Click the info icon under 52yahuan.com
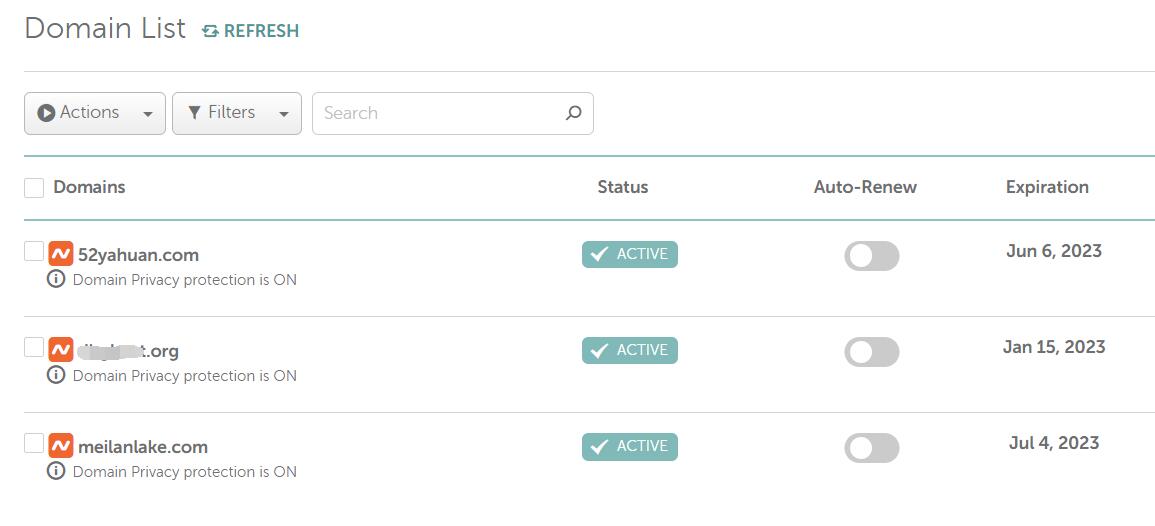Viewport: 1155px width, 526px height. (x=56, y=279)
